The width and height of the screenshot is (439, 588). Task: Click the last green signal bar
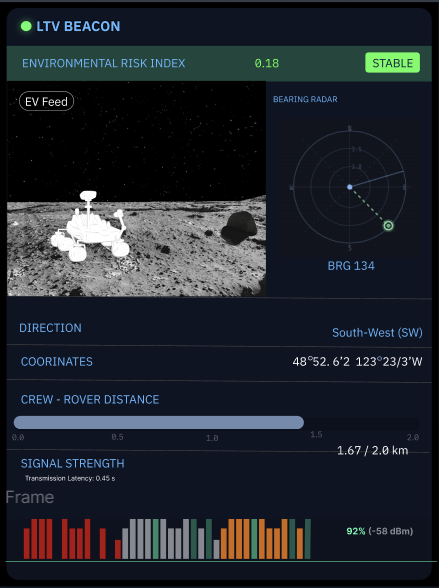pyautogui.click(x=308, y=539)
